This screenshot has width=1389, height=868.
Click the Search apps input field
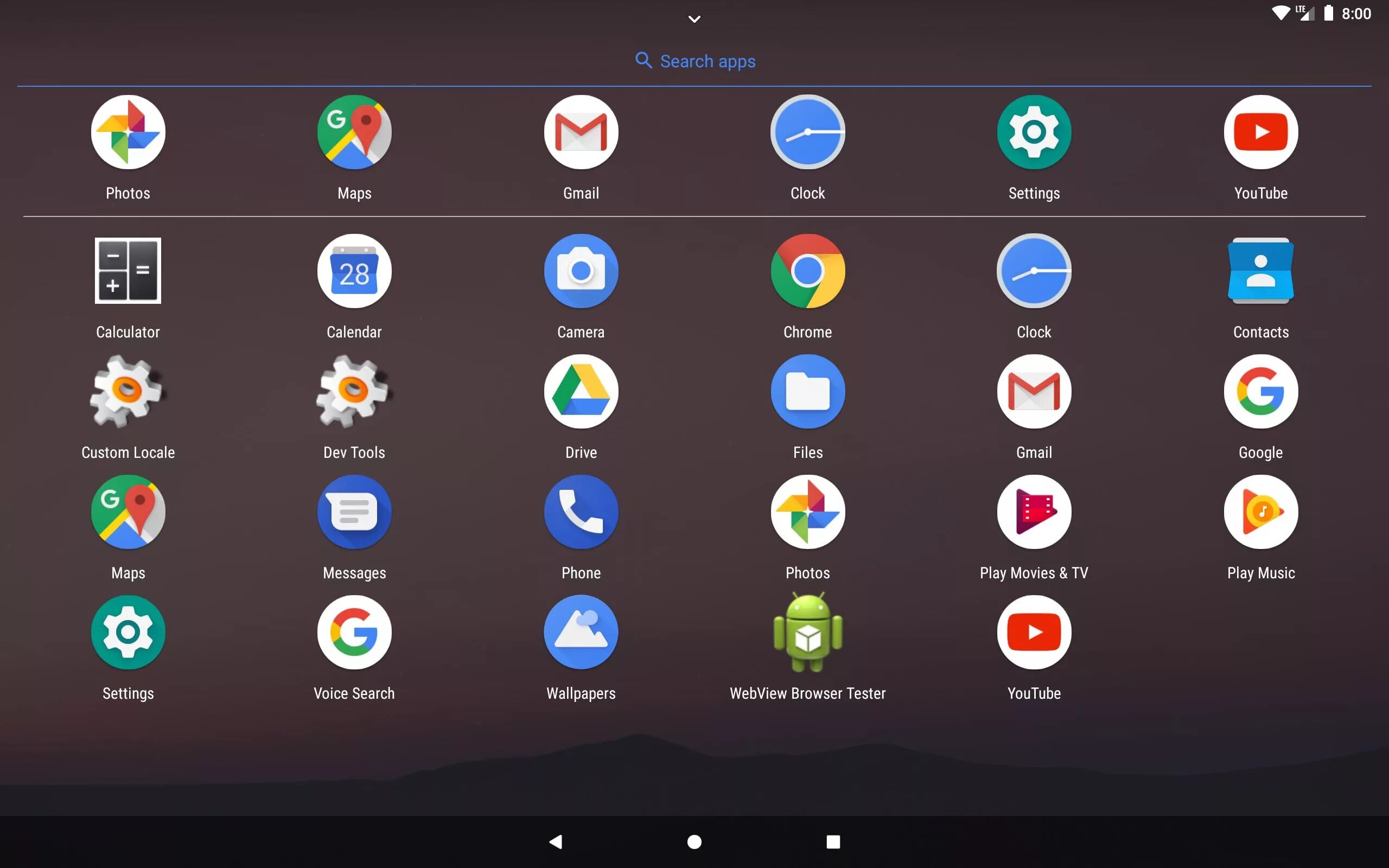pos(695,61)
